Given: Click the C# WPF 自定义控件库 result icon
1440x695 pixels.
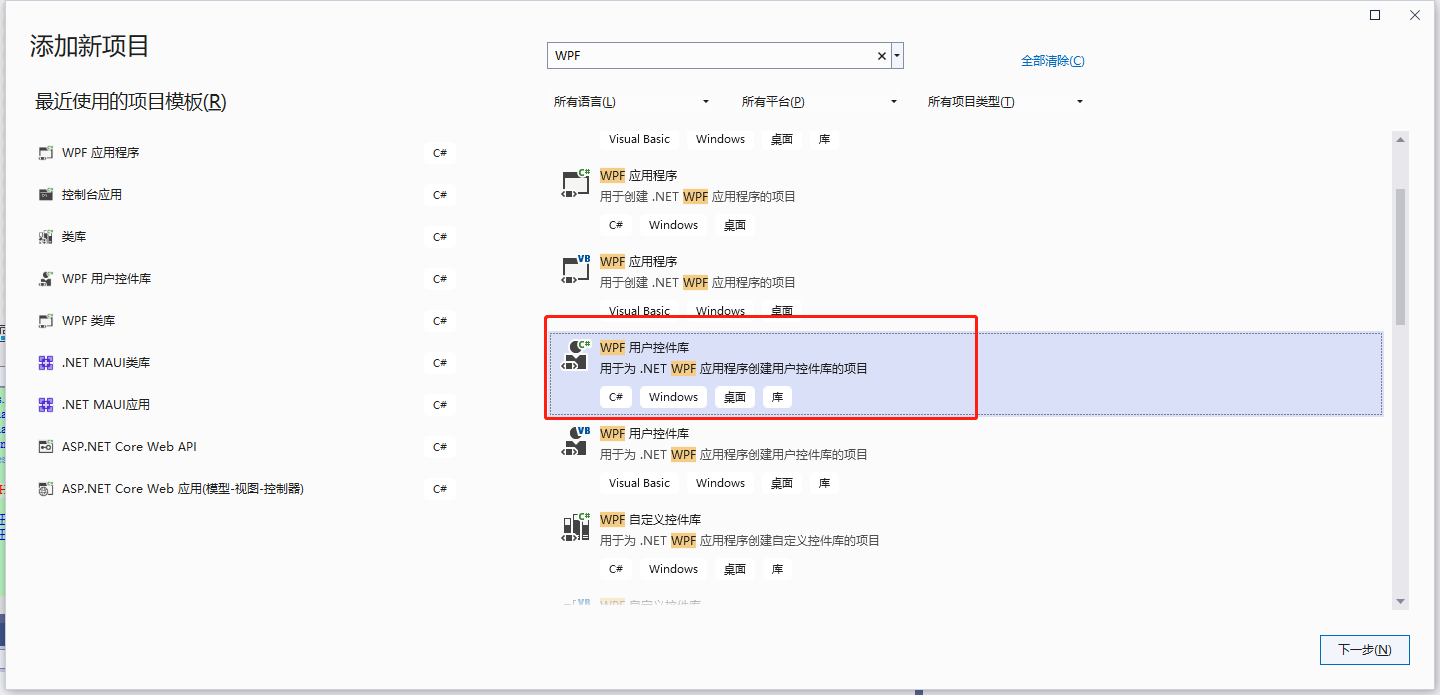Looking at the screenshot, I should pyautogui.click(x=576, y=528).
